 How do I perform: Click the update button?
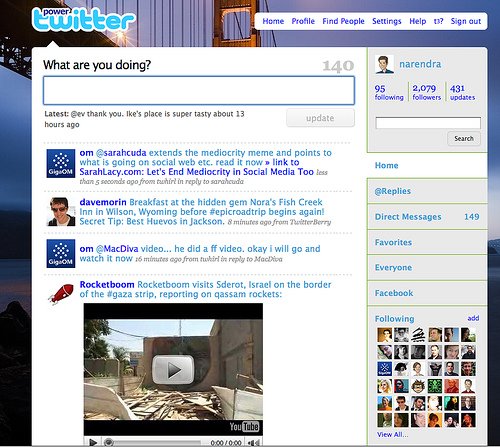point(320,118)
